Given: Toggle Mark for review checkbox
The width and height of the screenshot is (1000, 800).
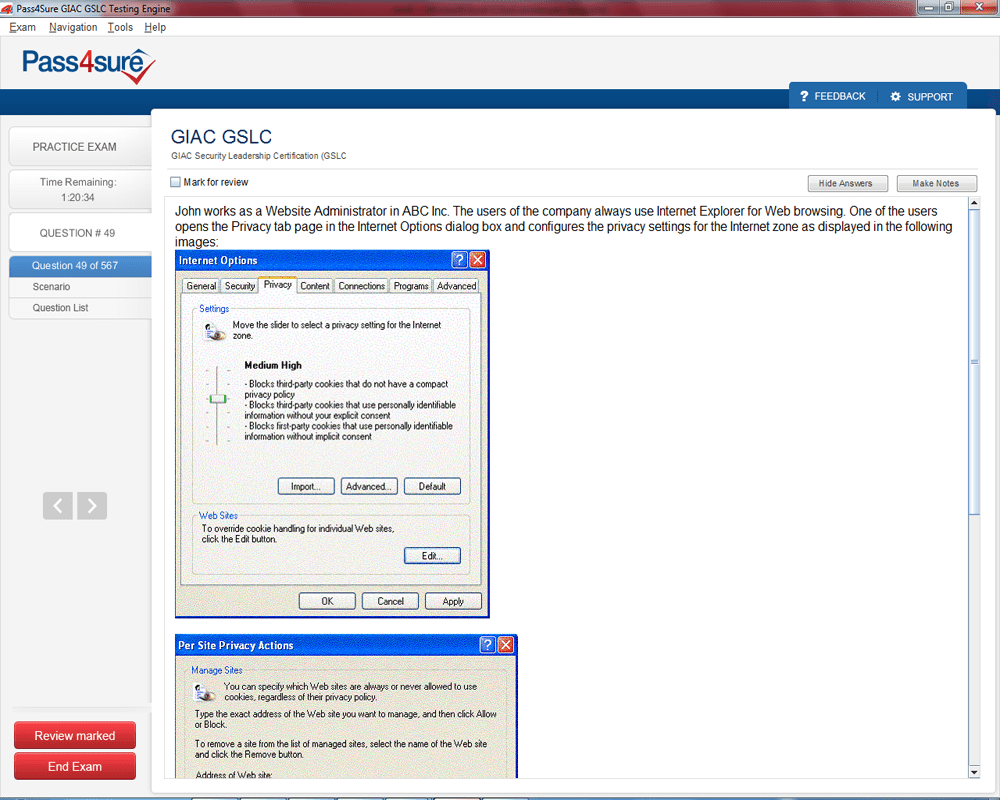Looking at the screenshot, I should pyautogui.click(x=175, y=182).
